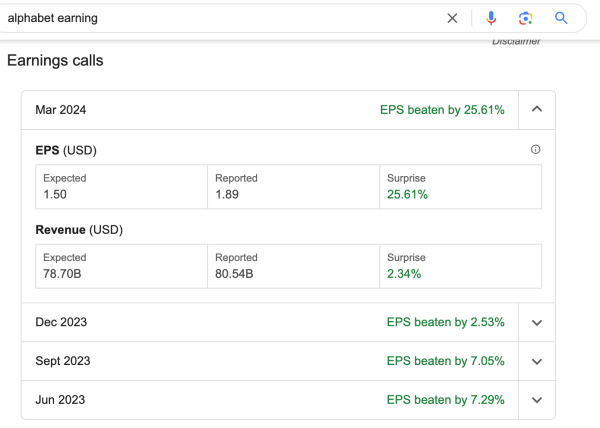Screen dimensions: 600x428
Task: Click the 'EPS (USD)' heading
Action: 66,150
